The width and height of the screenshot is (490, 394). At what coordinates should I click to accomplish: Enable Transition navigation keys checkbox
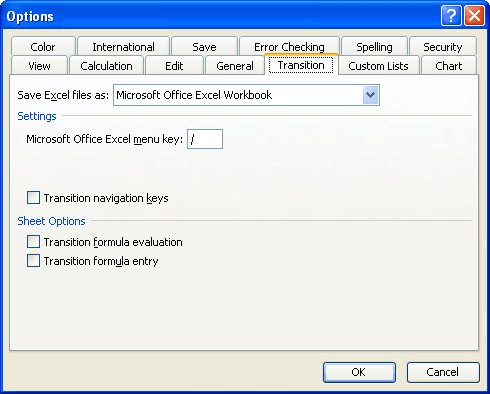(33, 198)
